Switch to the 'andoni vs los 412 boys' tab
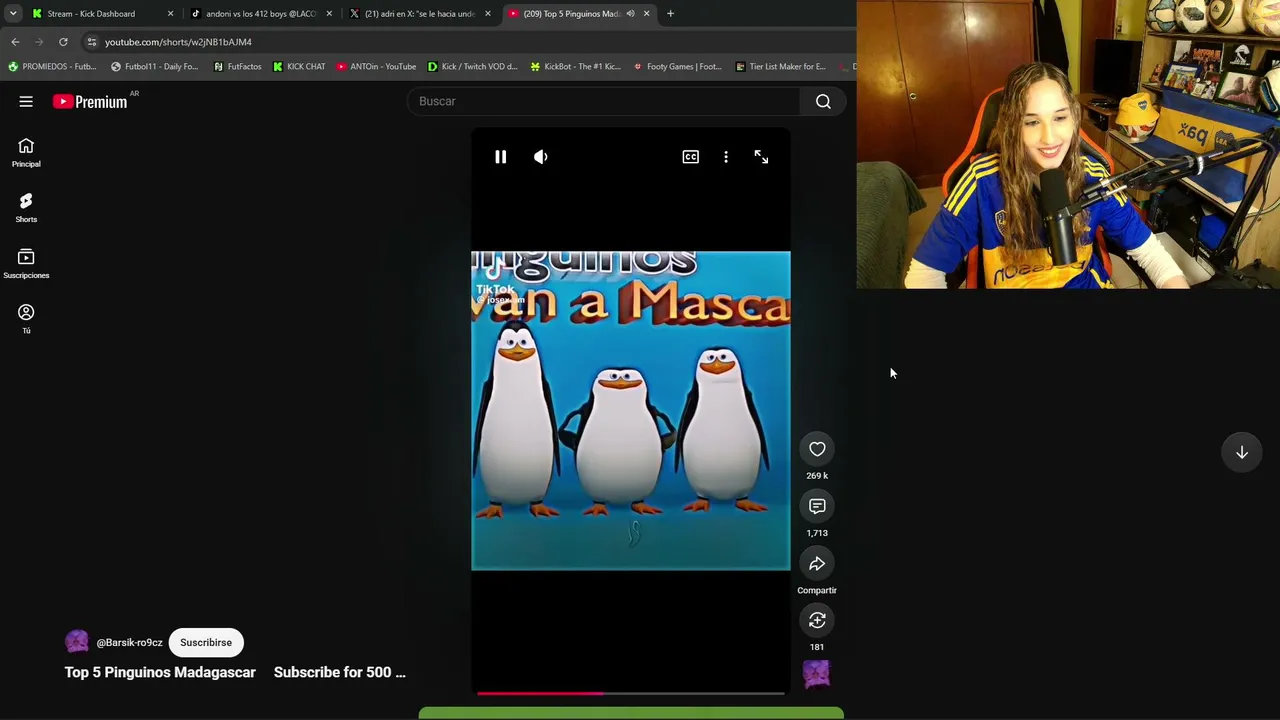Screen dimensions: 1280x720 pyautogui.click(x=260, y=14)
